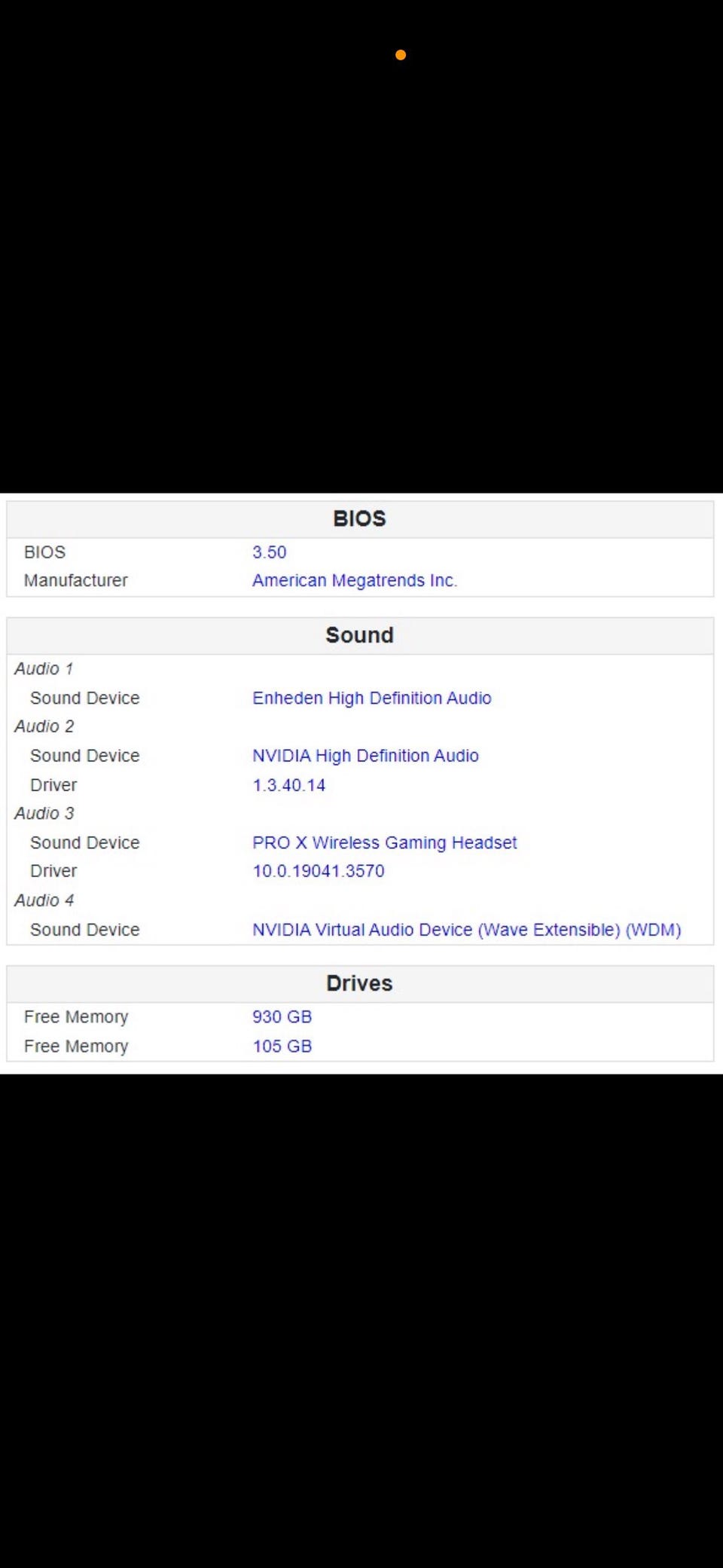
Task: Click the American Megatrends Inc. manufacturer value
Action: (x=355, y=581)
